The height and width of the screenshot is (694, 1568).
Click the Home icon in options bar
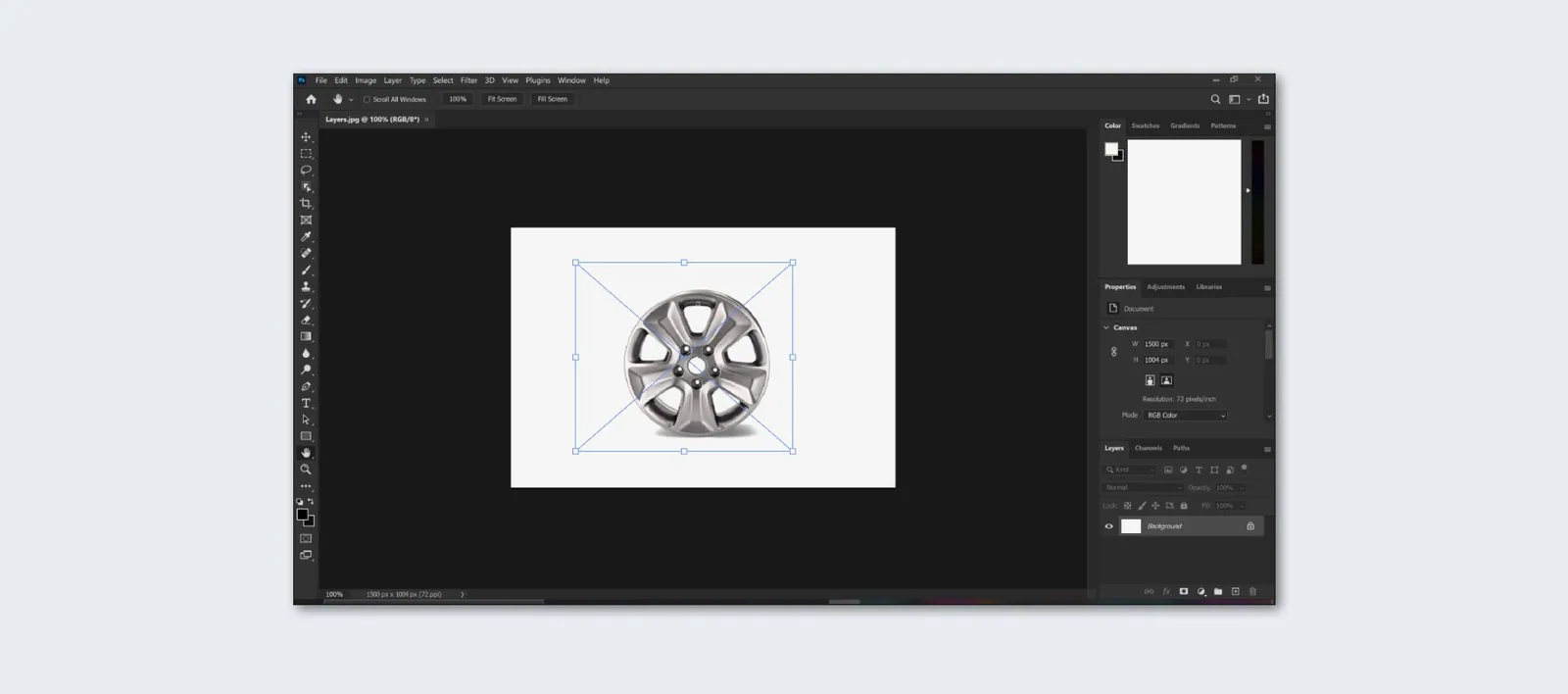(x=311, y=99)
